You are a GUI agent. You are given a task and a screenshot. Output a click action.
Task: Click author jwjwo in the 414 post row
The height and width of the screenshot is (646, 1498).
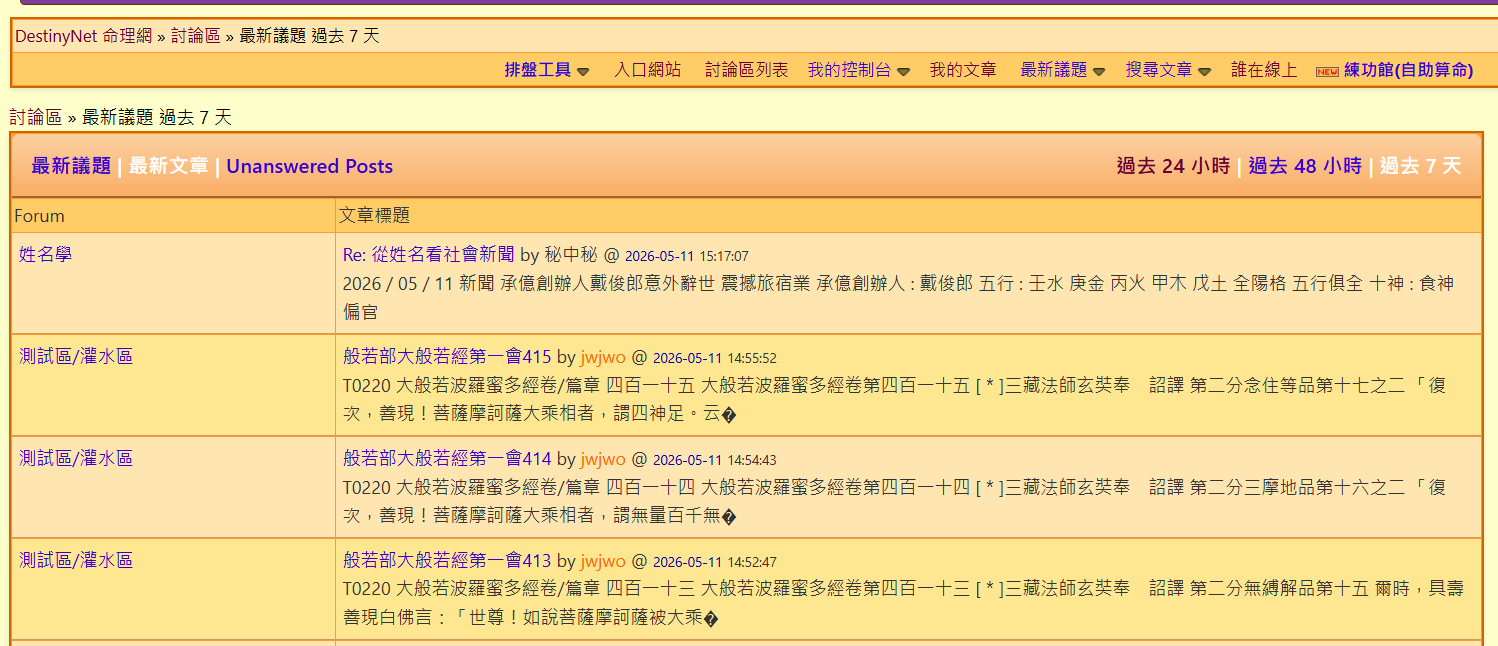[x=603, y=459]
